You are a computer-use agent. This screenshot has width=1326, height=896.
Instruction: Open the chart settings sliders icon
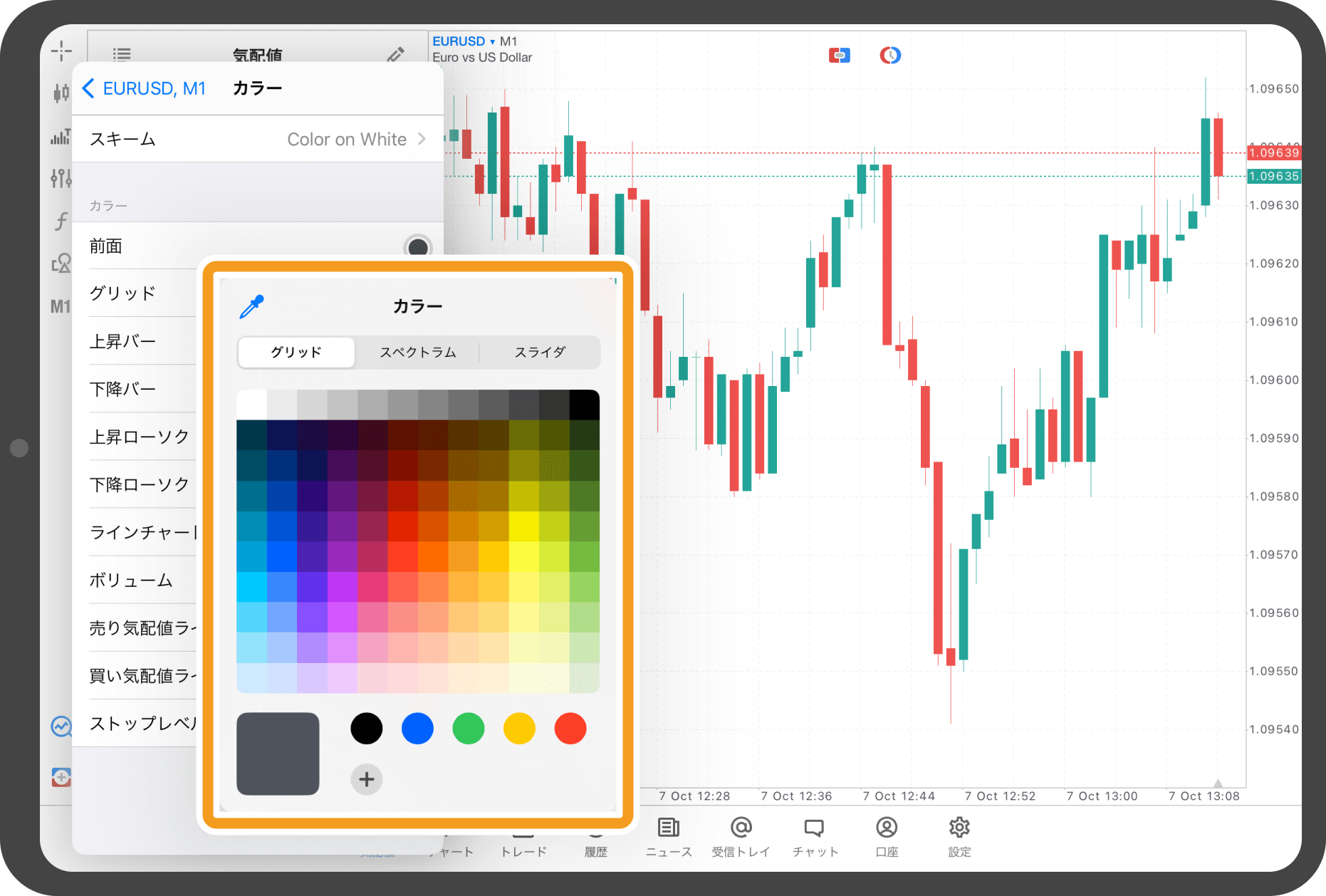point(61,178)
